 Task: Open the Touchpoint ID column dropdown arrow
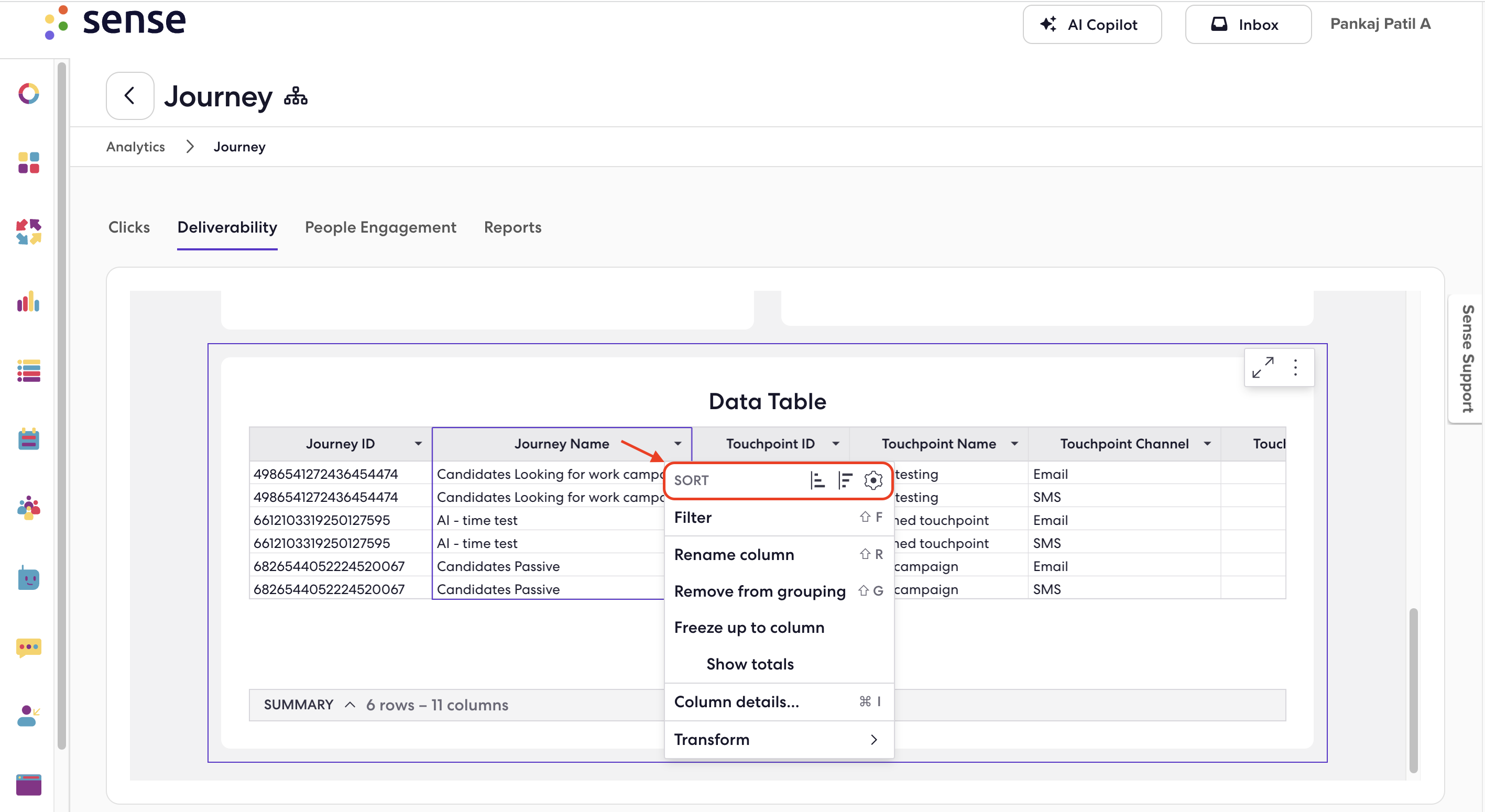(836, 444)
